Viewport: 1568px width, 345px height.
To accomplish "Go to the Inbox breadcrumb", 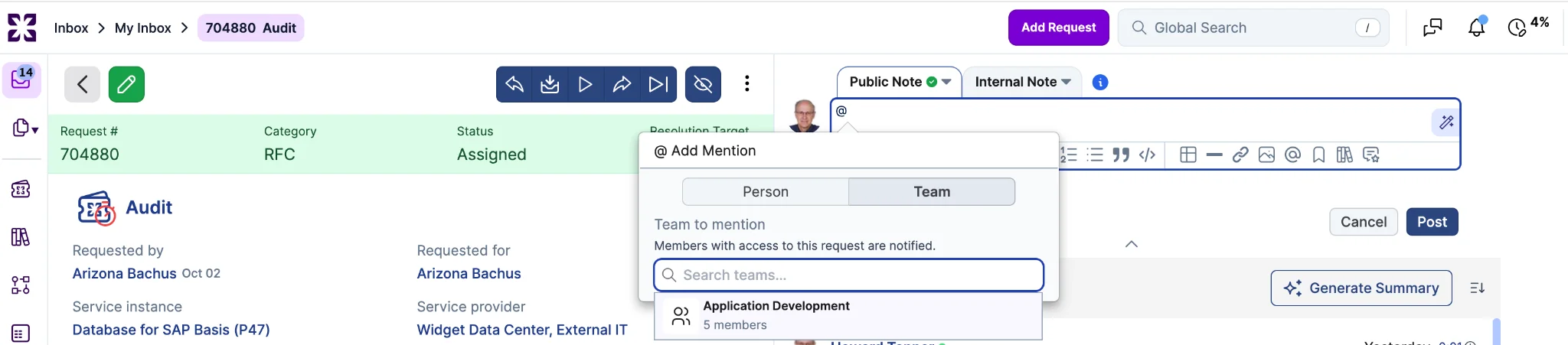I will click(x=71, y=28).
